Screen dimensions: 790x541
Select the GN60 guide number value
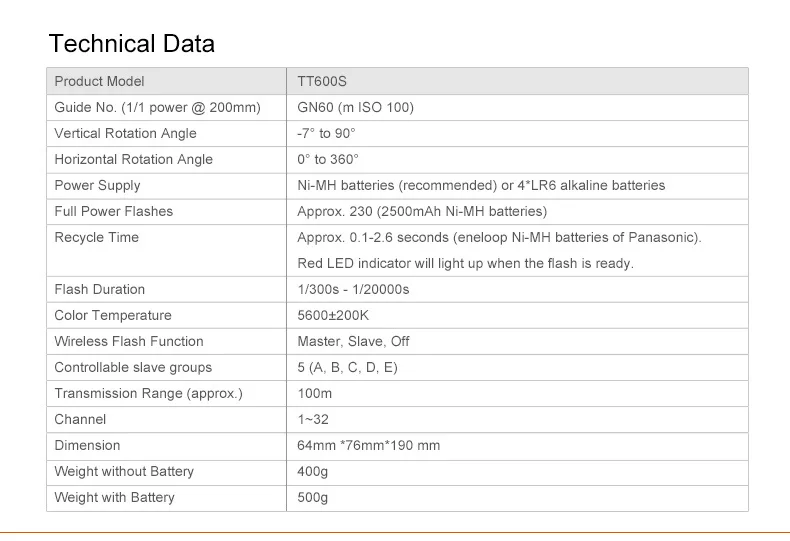click(355, 107)
